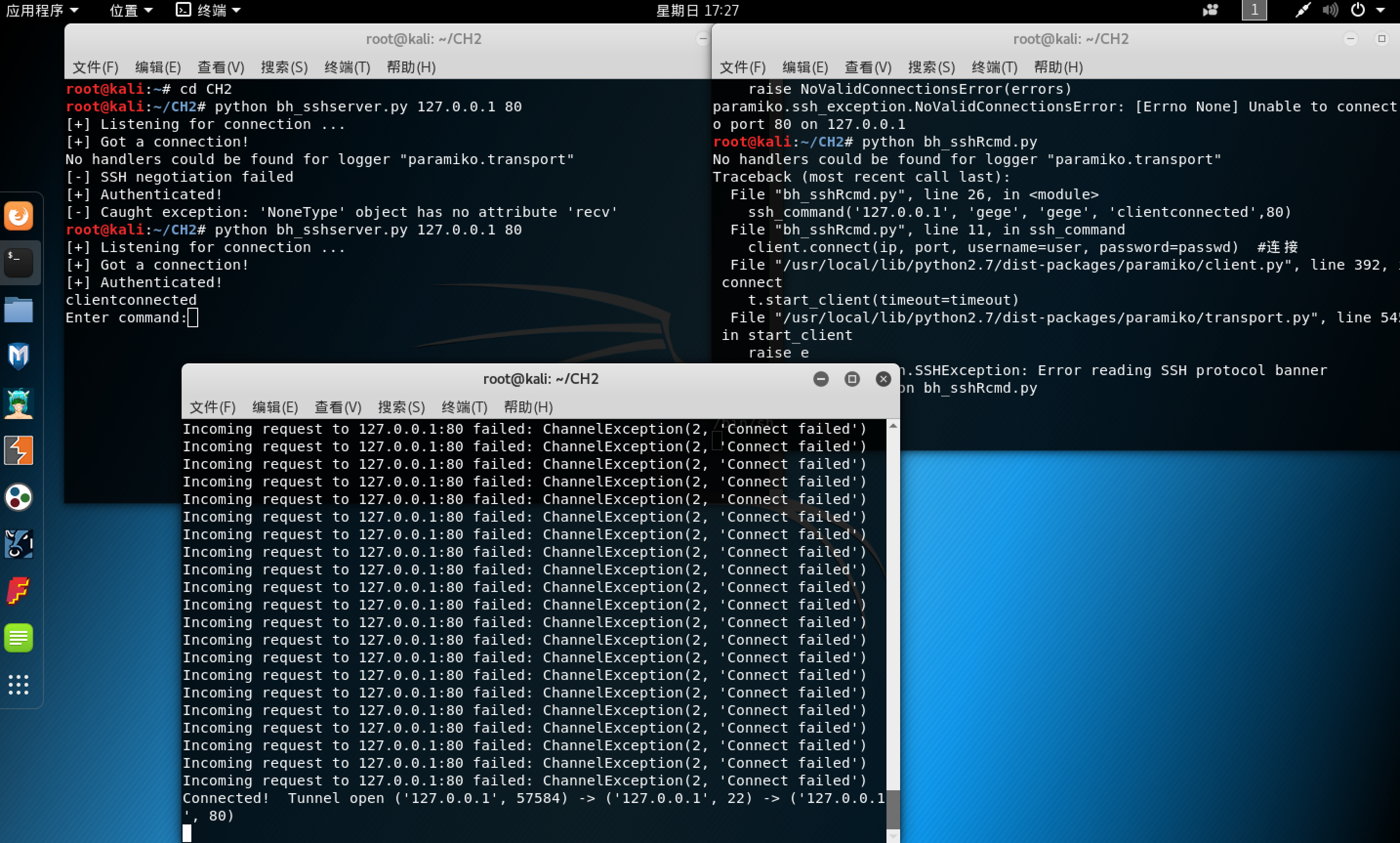Launch Maltego from the dock

coord(19,497)
